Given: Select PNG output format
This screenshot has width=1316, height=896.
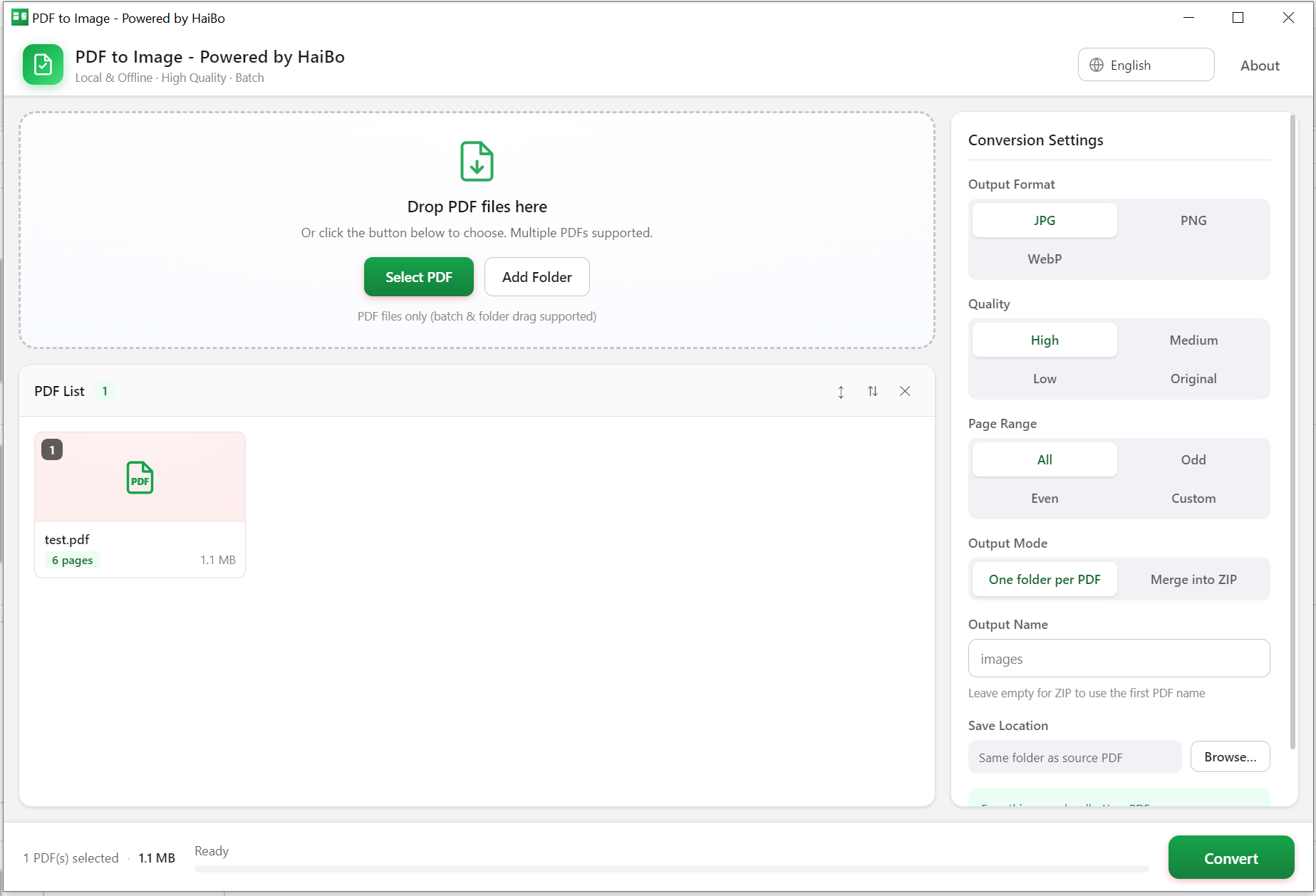Looking at the screenshot, I should point(1193,220).
